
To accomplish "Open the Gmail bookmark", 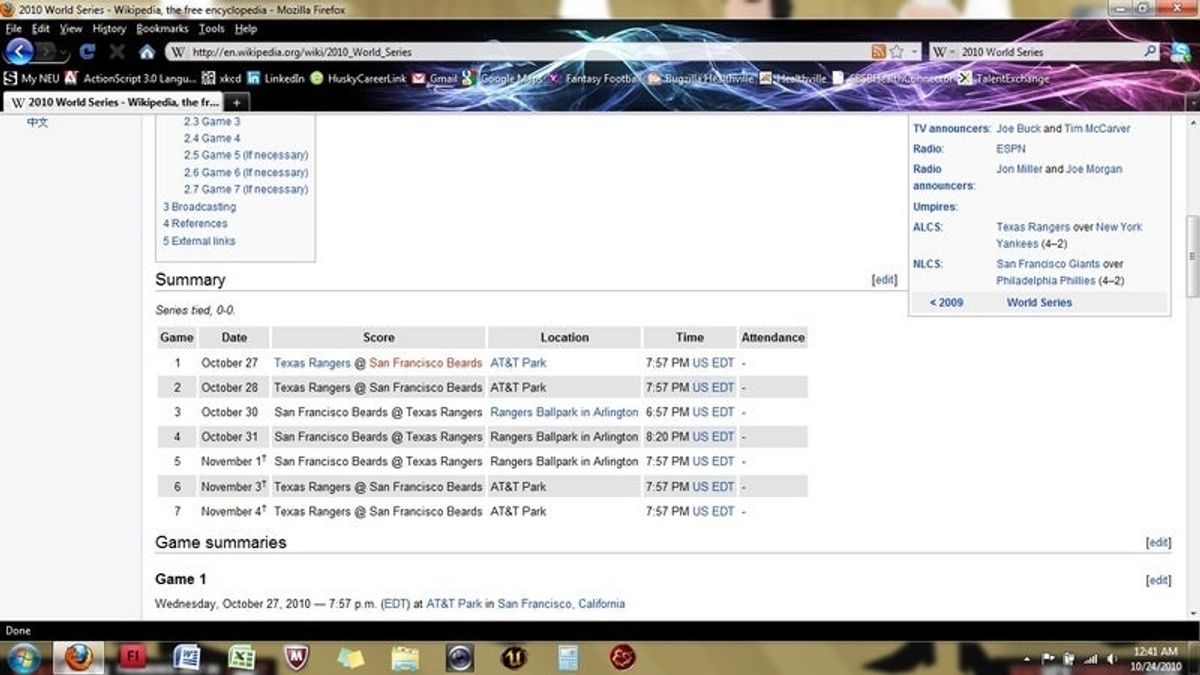I will 435,78.
